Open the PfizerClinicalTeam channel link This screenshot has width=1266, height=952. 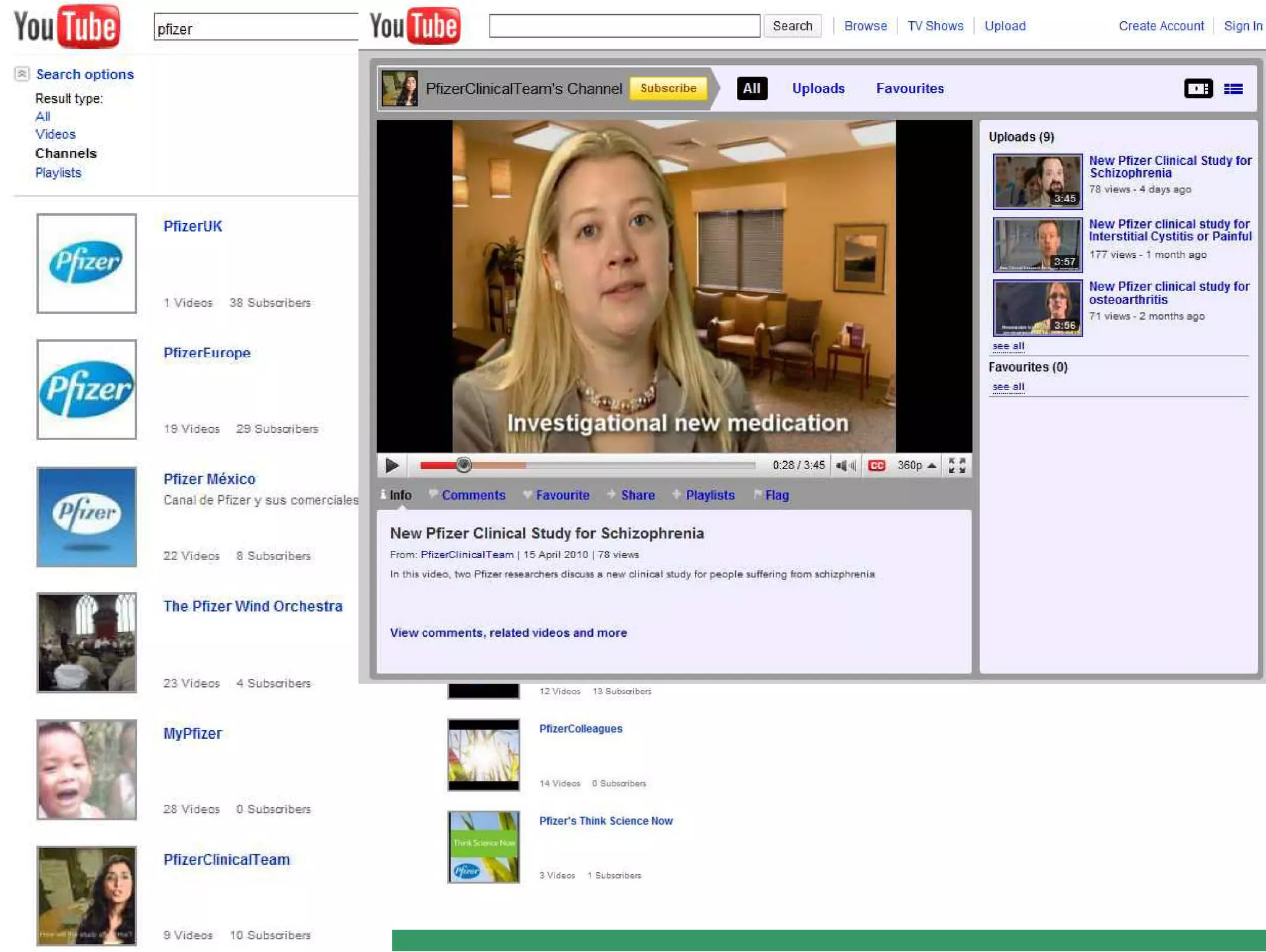click(226, 860)
